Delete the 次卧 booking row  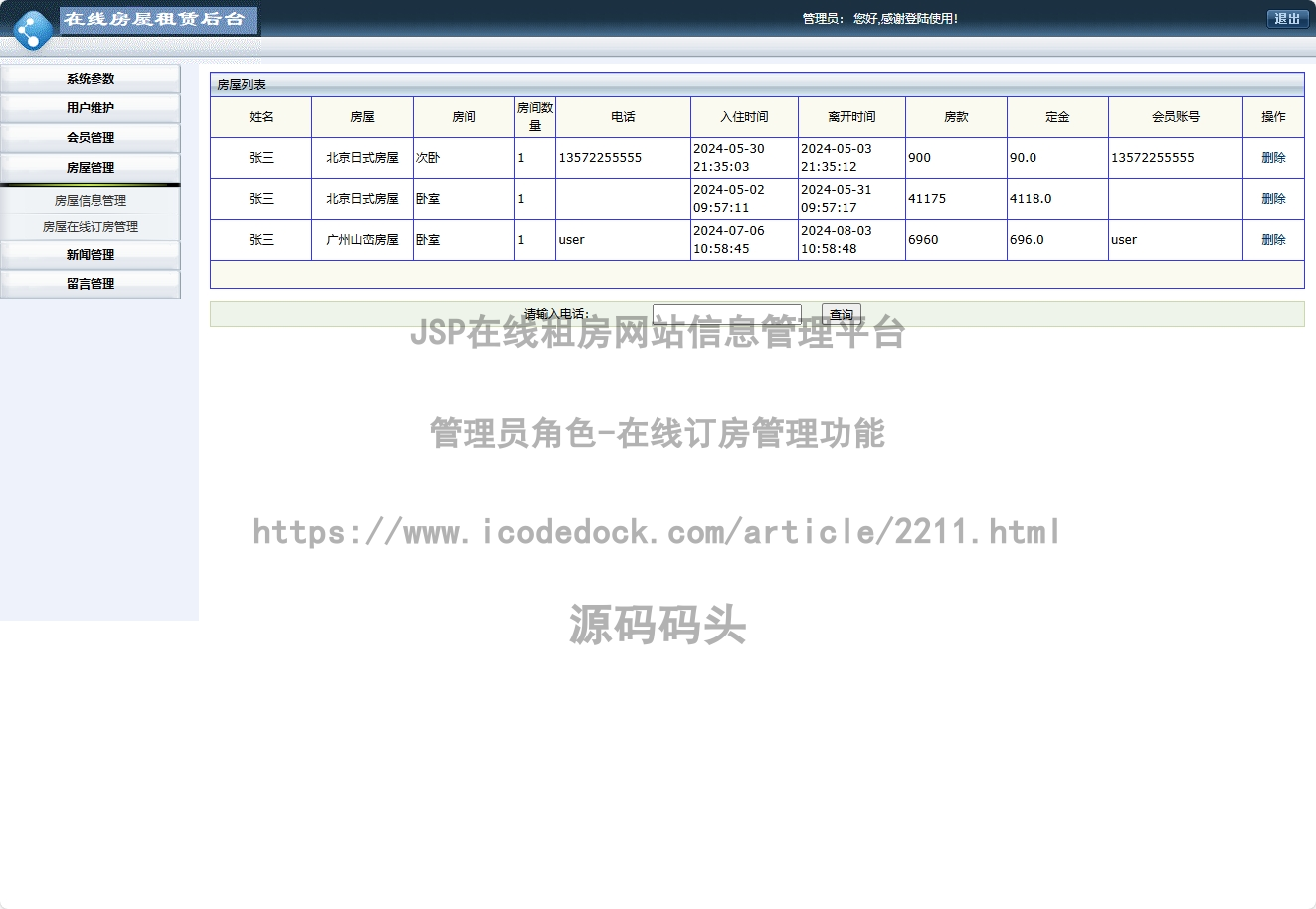point(1273,158)
